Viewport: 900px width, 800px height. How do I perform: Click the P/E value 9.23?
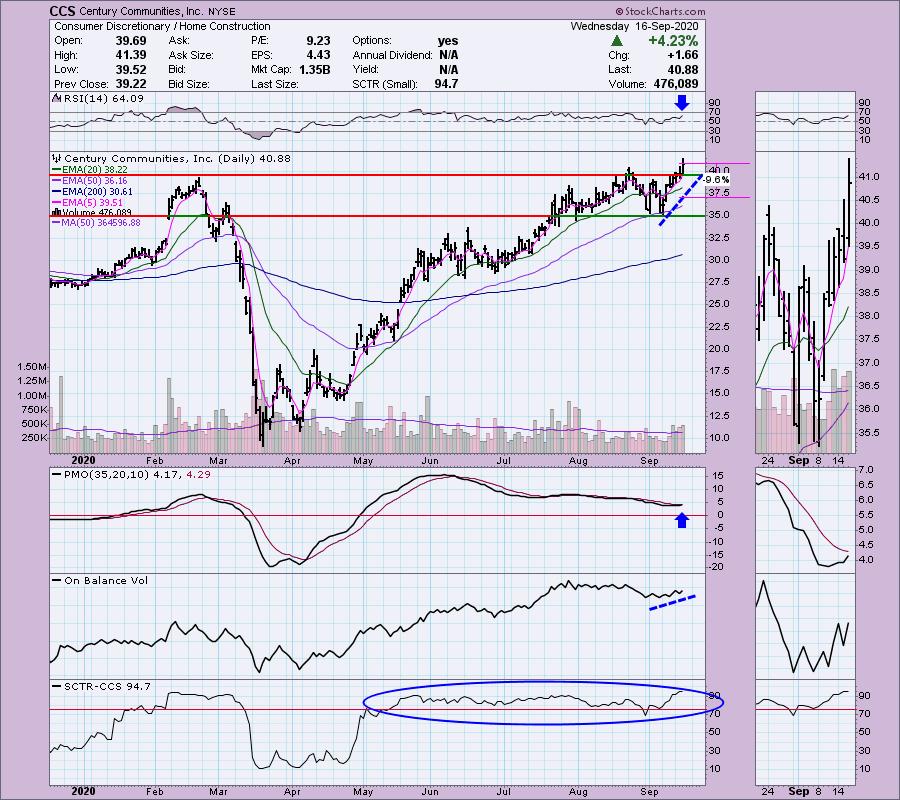pos(319,41)
